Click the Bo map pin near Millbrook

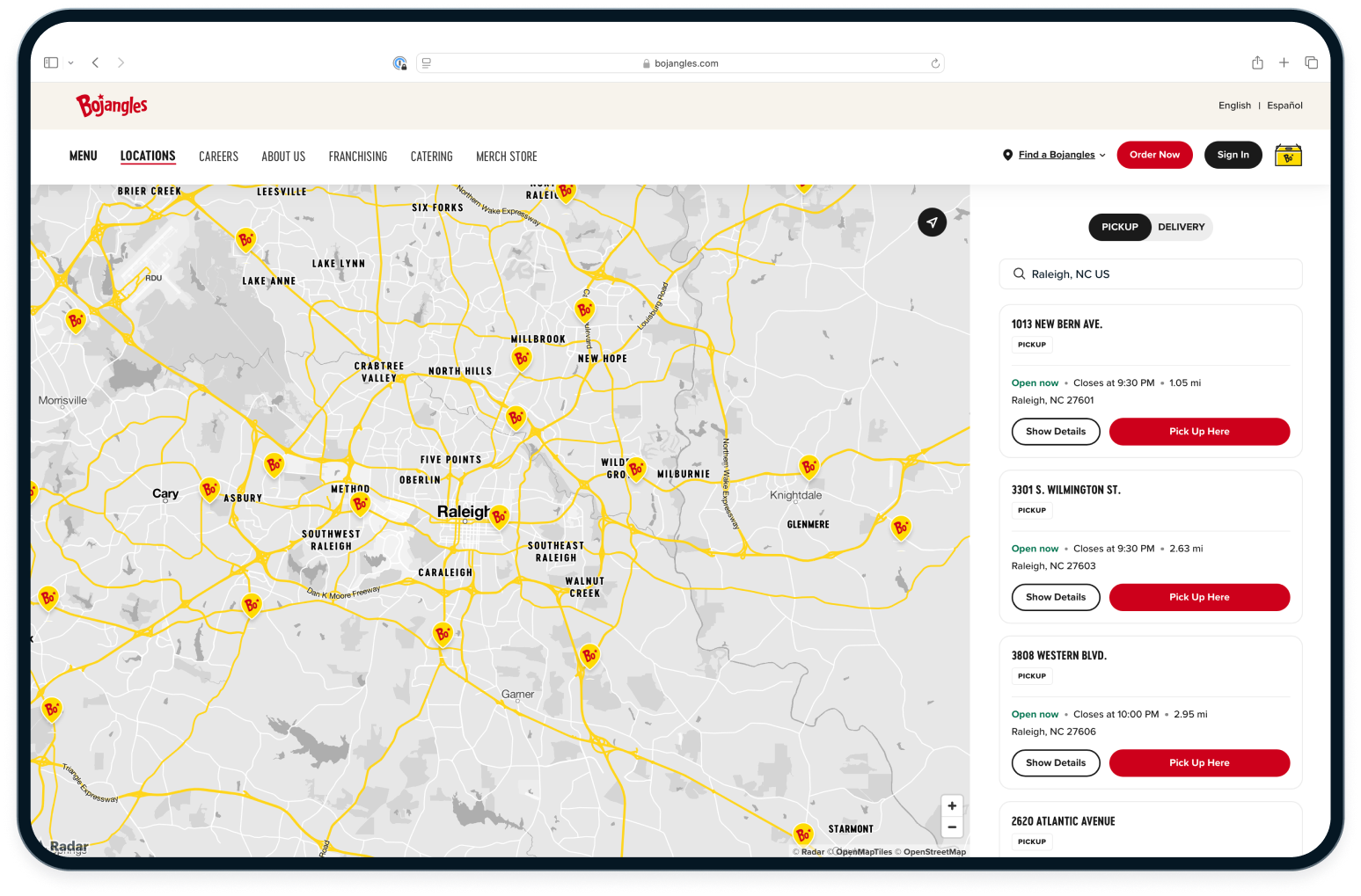[x=522, y=359]
